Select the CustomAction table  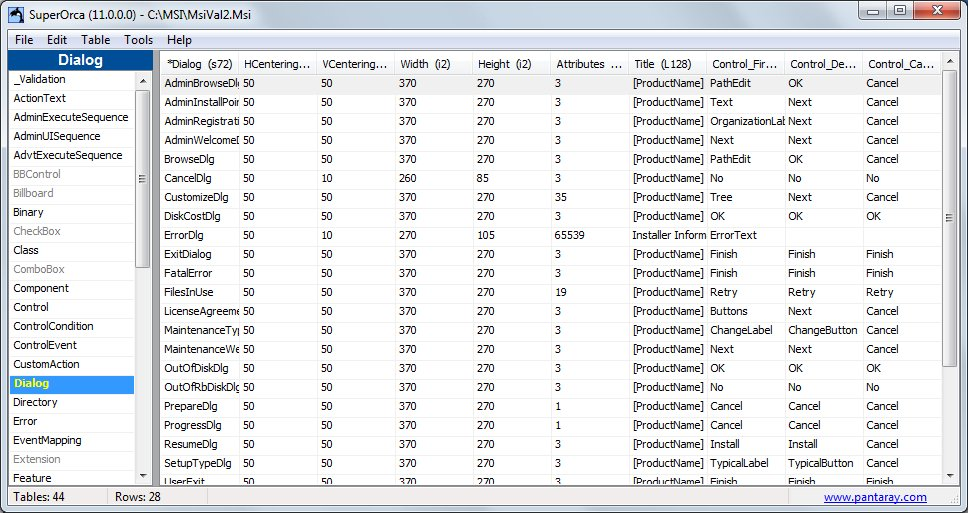(72, 365)
